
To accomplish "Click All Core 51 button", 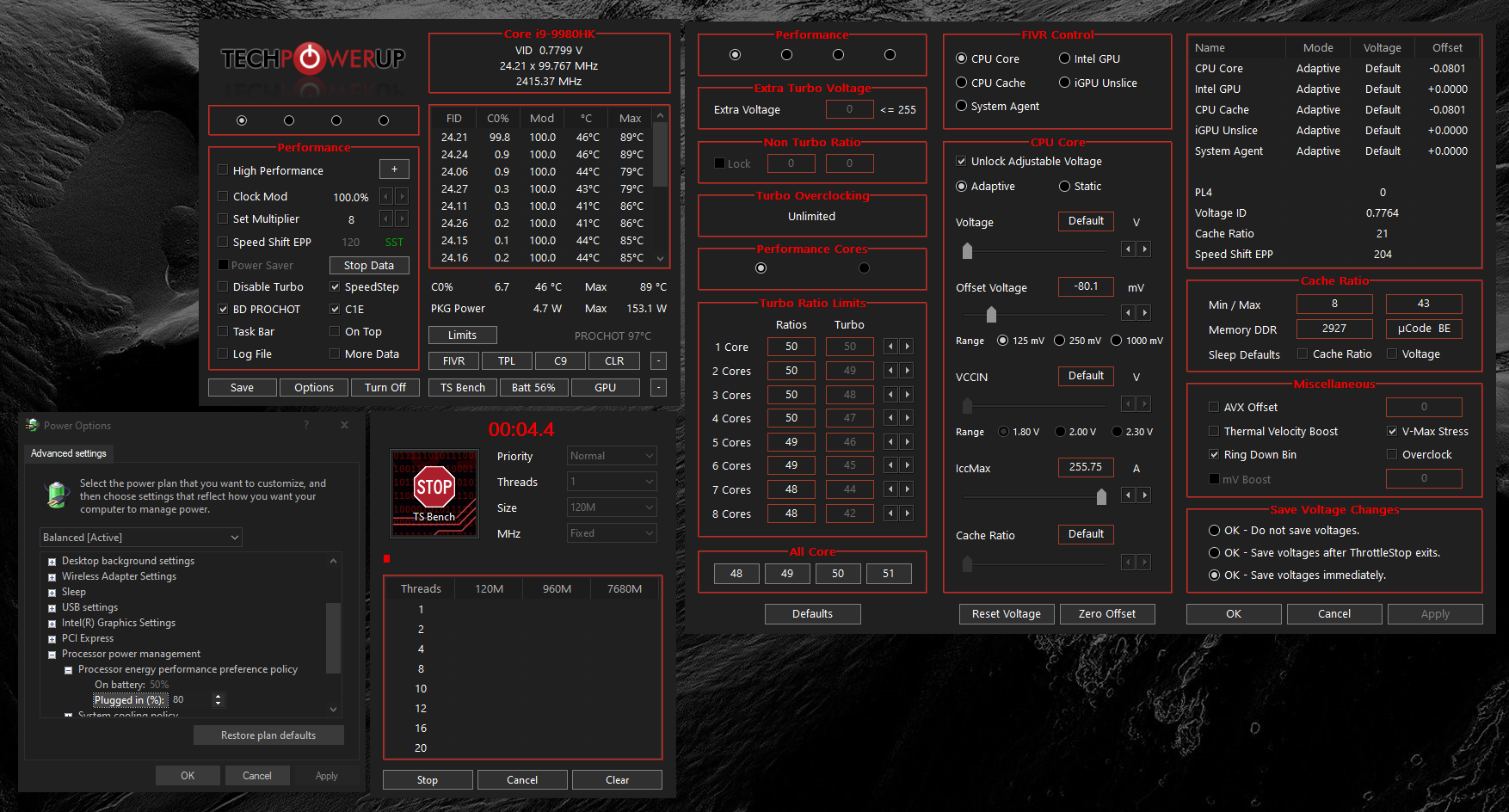I will tap(889, 573).
